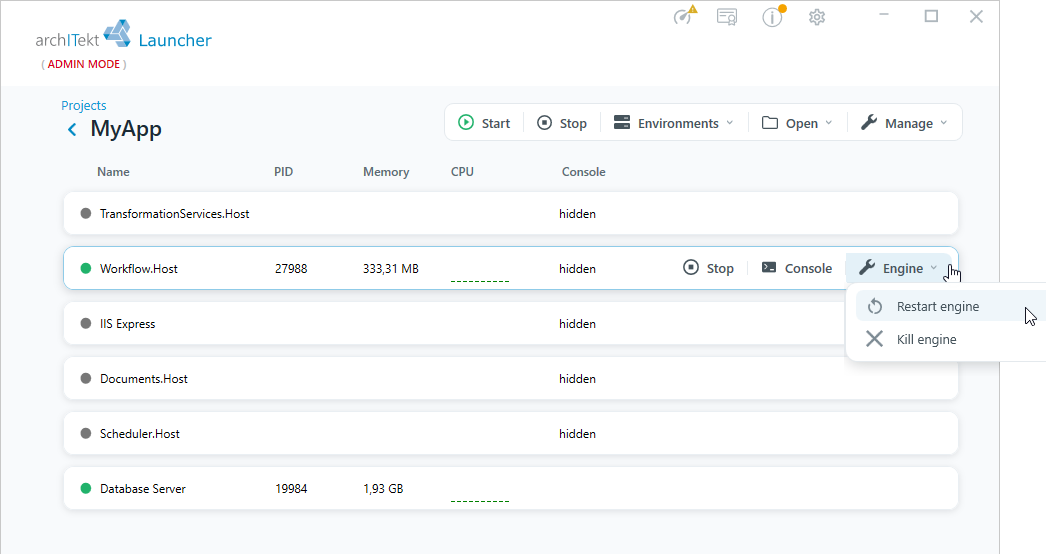Image resolution: width=1046 pixels, height=554 pixels.
Task: Expand the Environments dropdown
Action: [x=674, y=123]
